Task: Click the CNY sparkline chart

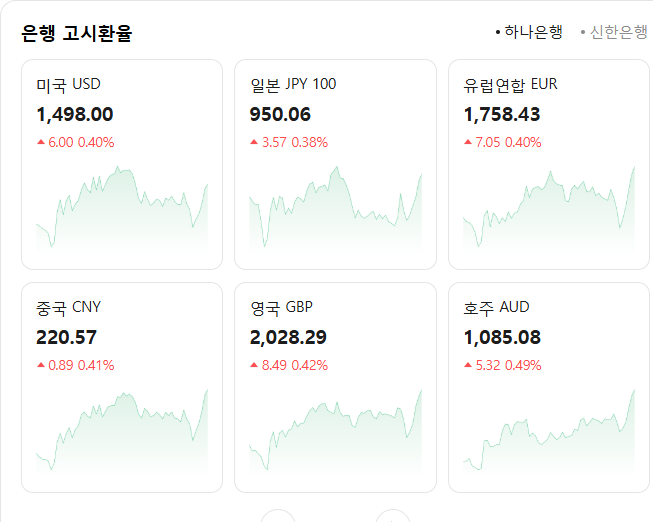Action: pos(122,431)
